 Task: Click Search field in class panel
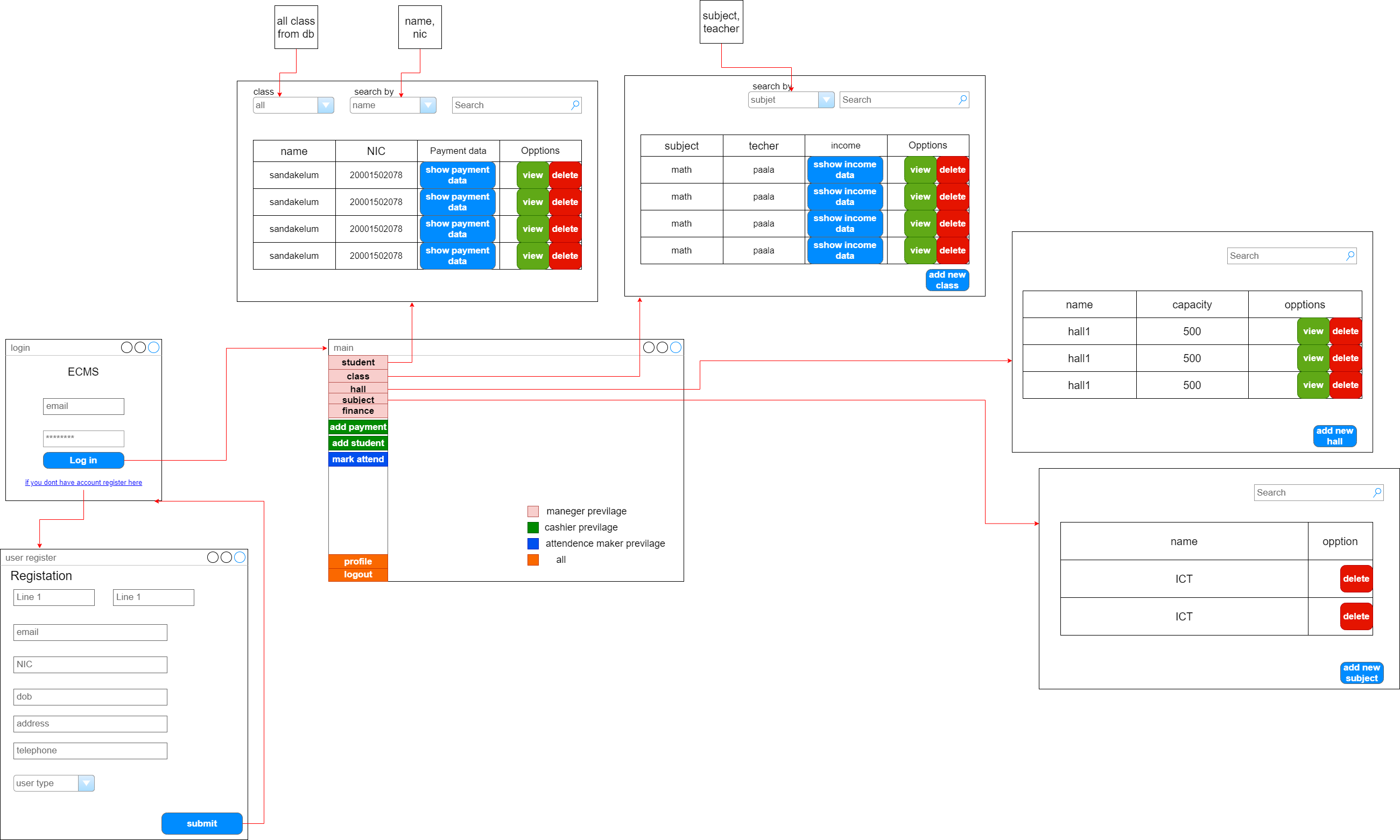(x=904, y=100)
